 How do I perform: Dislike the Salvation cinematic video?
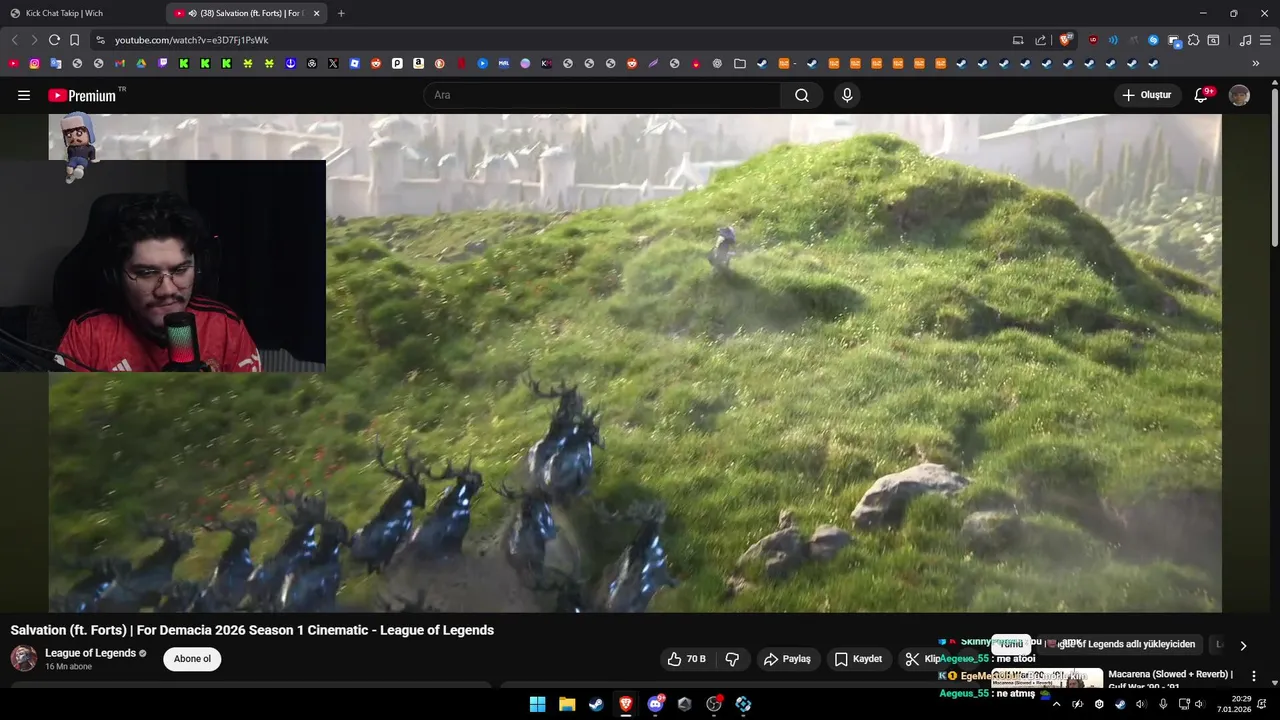click(x=732, y=659)
